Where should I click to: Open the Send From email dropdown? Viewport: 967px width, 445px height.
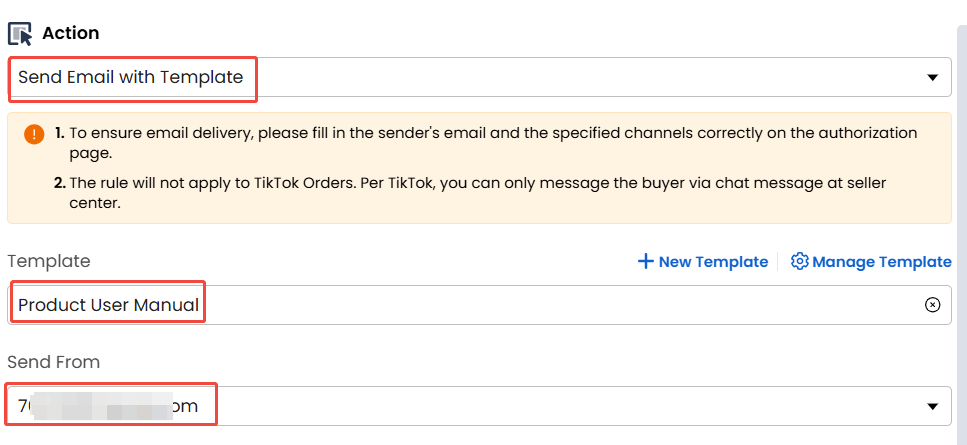479,406
